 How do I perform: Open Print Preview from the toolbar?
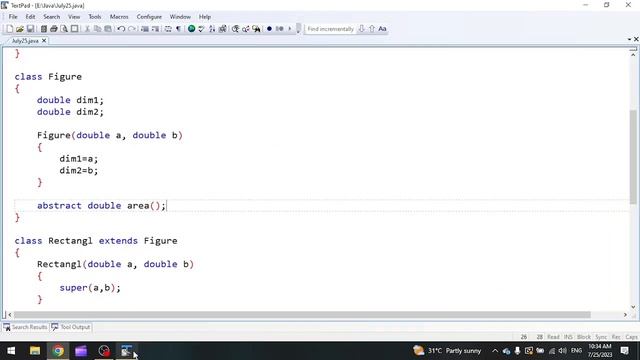point(64,29)
